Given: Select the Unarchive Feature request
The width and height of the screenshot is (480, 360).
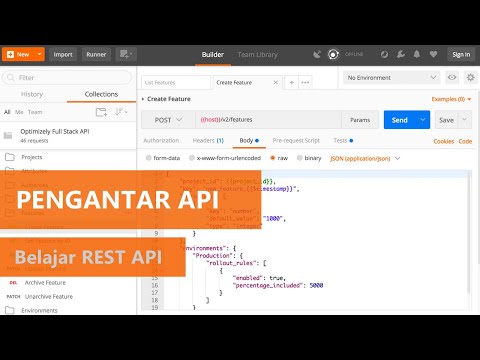Looking at the screenshot, I should [49, 297].
